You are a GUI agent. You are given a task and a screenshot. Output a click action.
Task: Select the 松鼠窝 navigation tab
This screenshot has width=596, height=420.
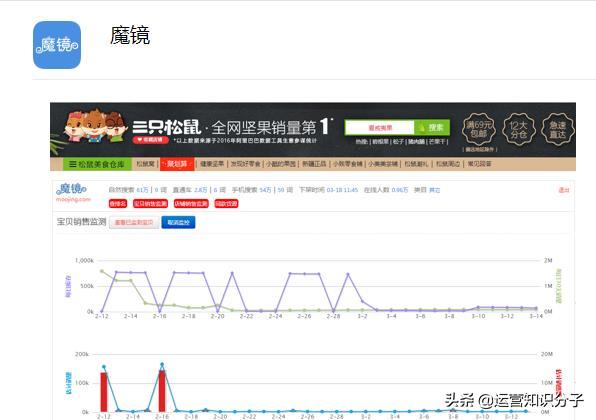click(x=146, y=164)
